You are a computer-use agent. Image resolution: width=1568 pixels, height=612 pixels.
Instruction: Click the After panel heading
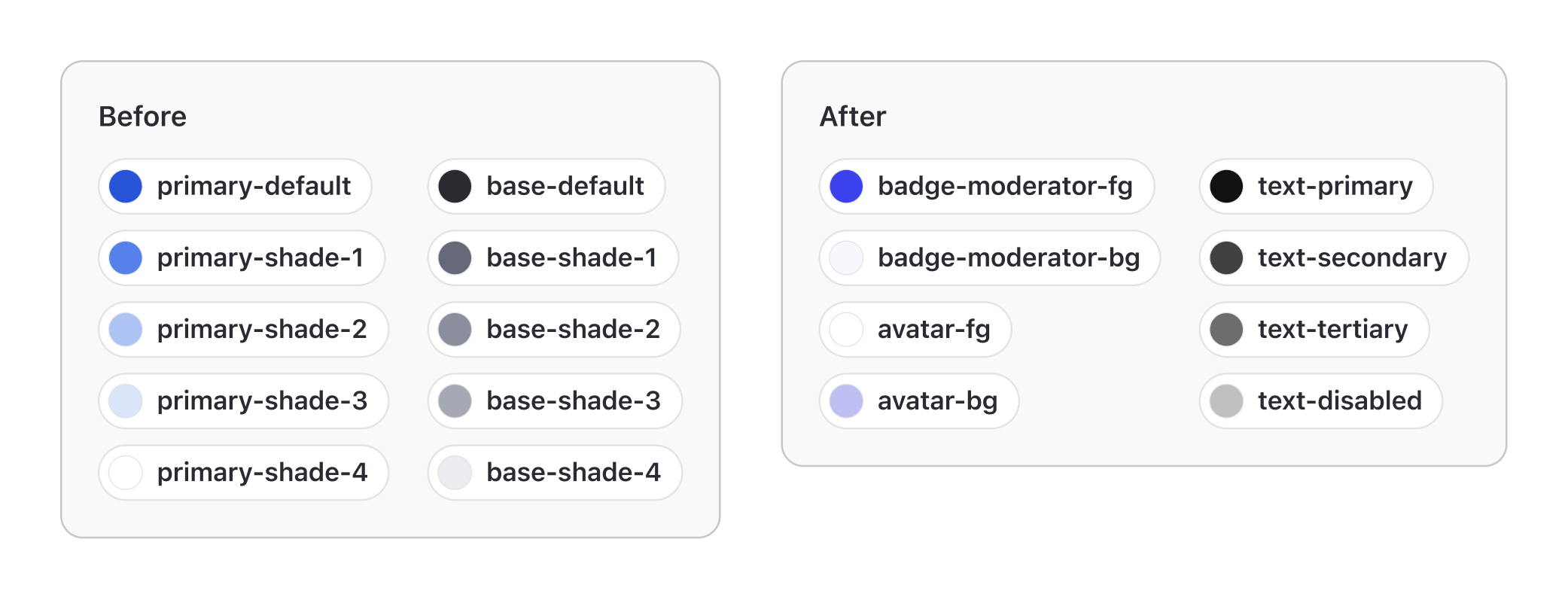[x=853, y=117]
